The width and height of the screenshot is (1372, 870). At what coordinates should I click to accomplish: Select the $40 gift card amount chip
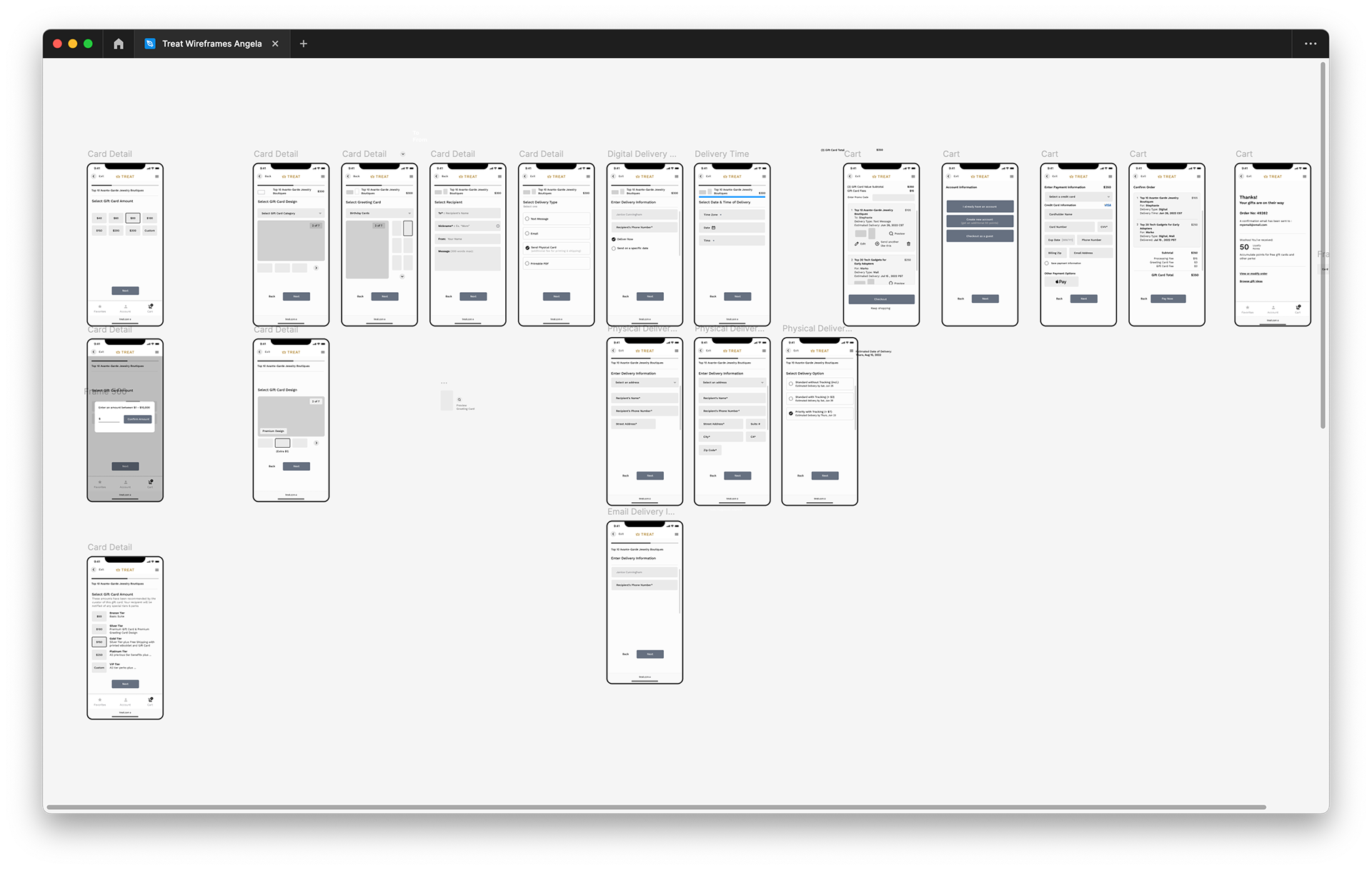99,218
